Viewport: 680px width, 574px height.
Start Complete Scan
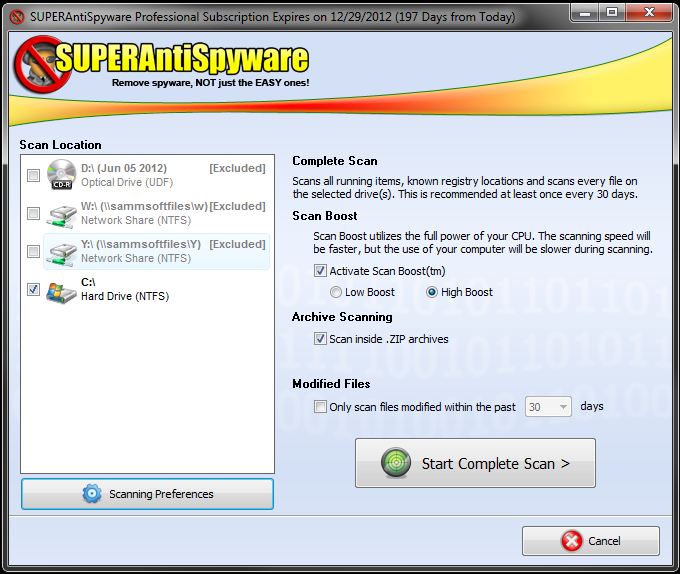pos(475,463)
